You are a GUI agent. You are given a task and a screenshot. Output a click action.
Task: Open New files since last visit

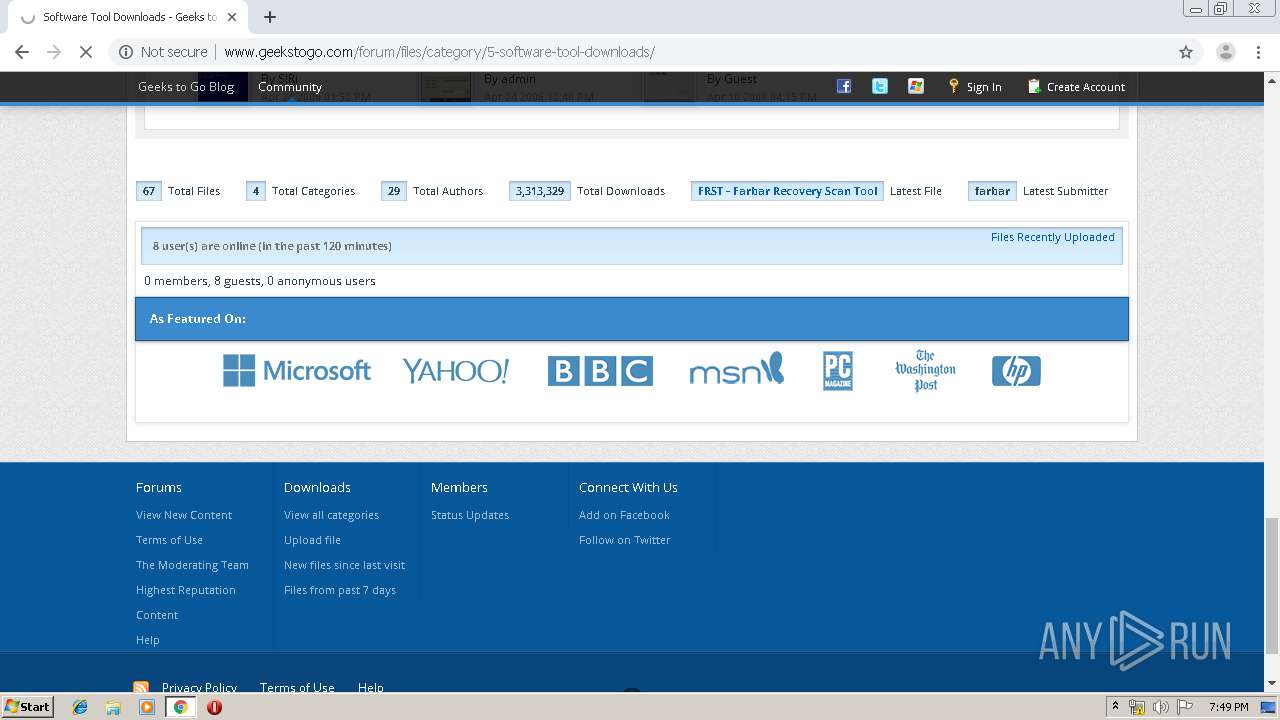tap(344, 565)
